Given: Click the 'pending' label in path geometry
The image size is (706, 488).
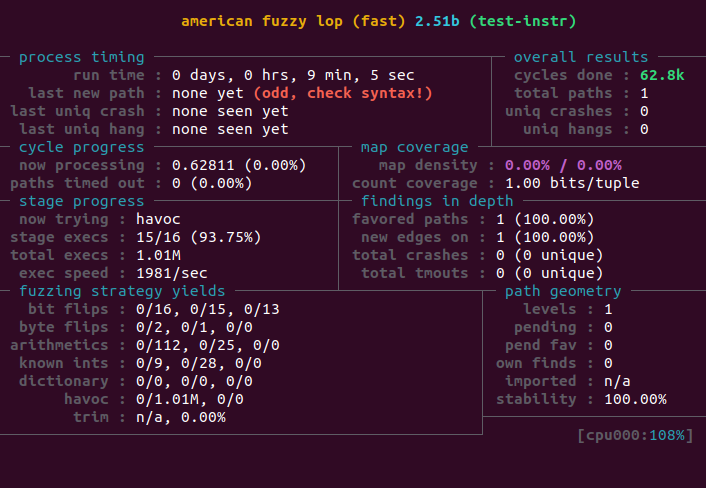Looking at the screenshot, I should (x=545, y=327).
